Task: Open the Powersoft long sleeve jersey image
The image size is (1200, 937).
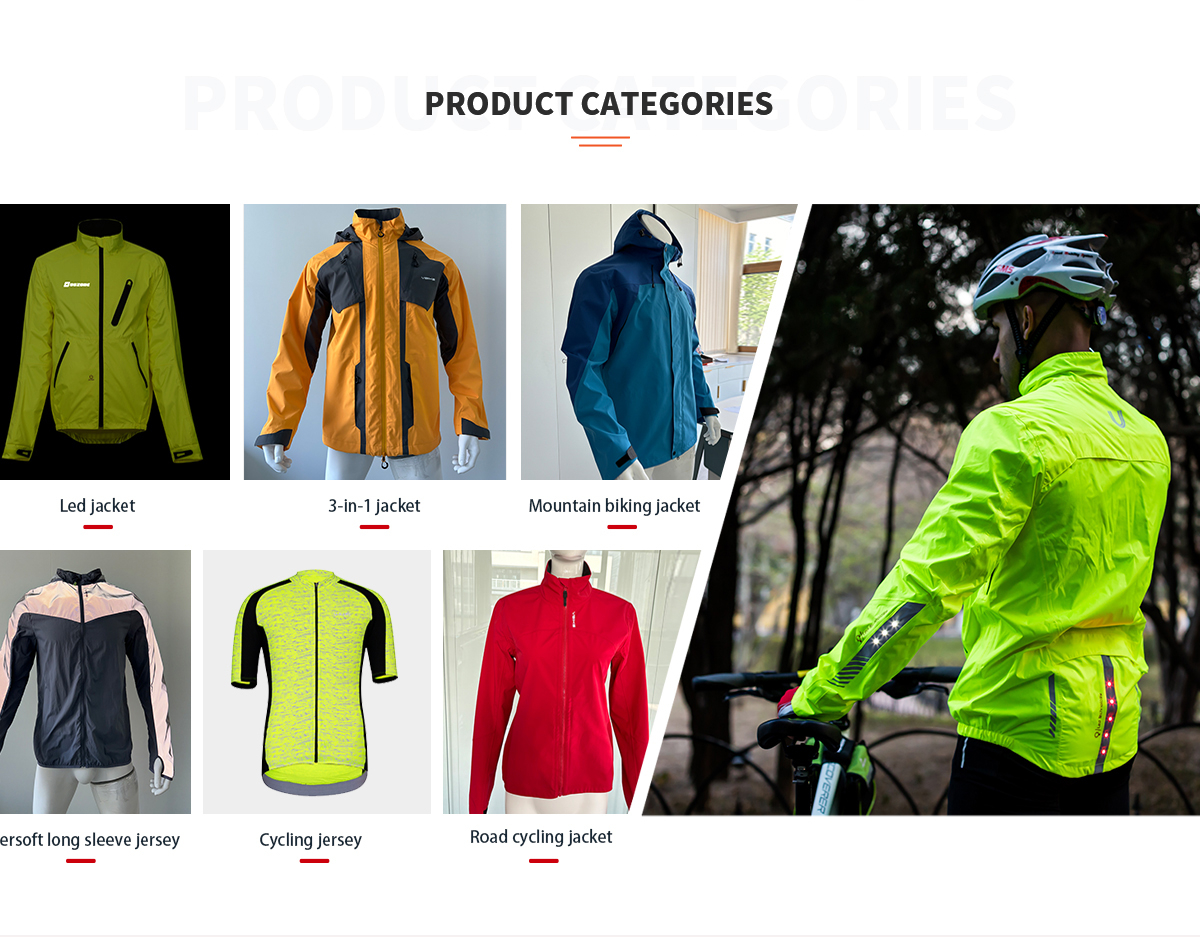Action: point(95,682)
